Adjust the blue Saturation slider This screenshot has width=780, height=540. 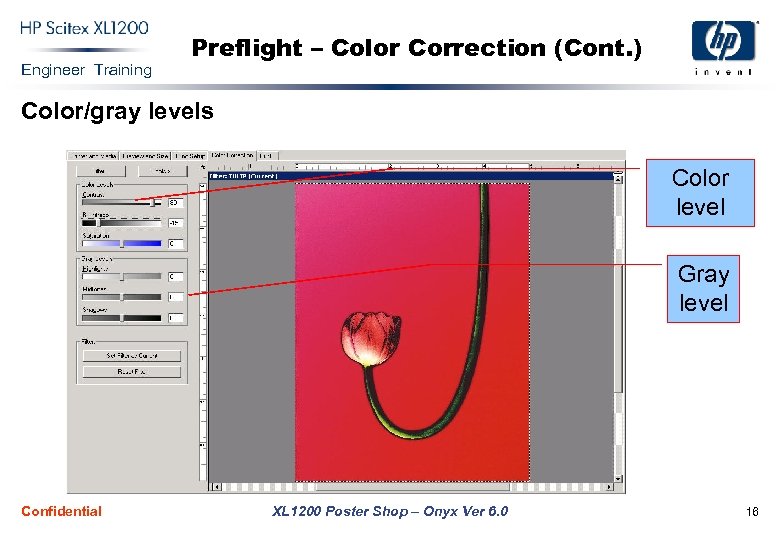tap(121, 244)
